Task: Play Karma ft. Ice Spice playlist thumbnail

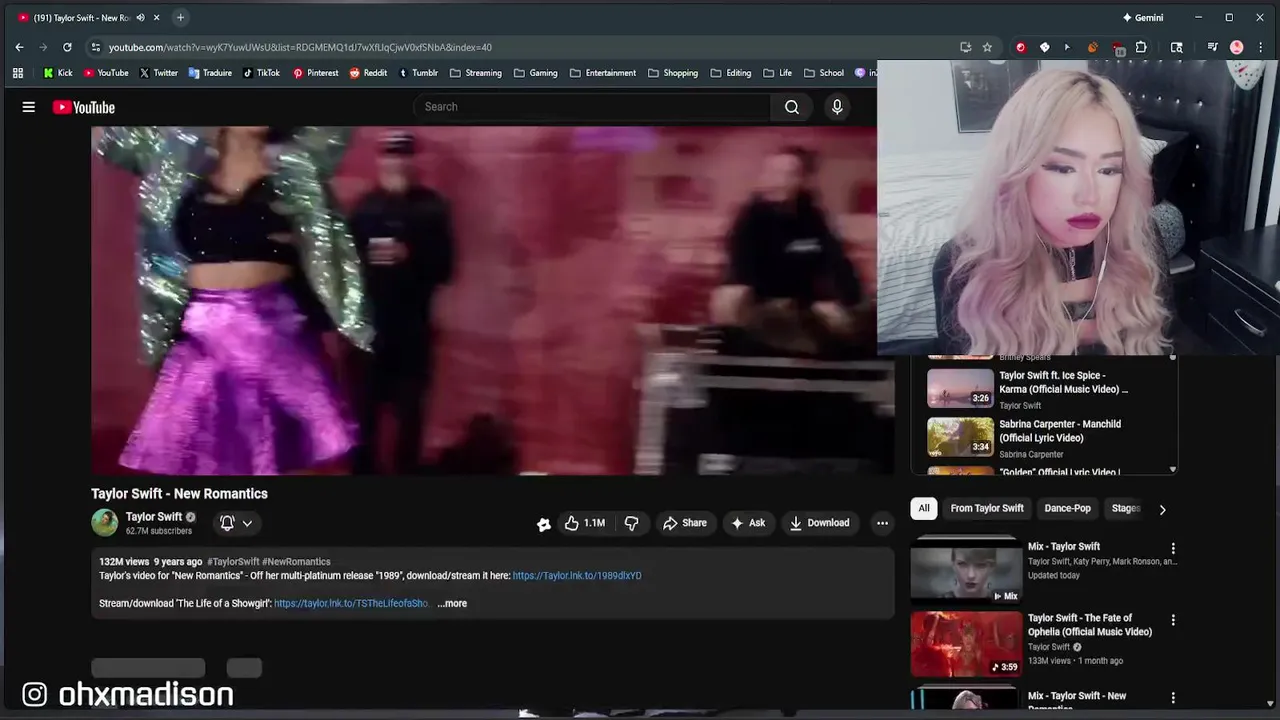Action: 960,389
